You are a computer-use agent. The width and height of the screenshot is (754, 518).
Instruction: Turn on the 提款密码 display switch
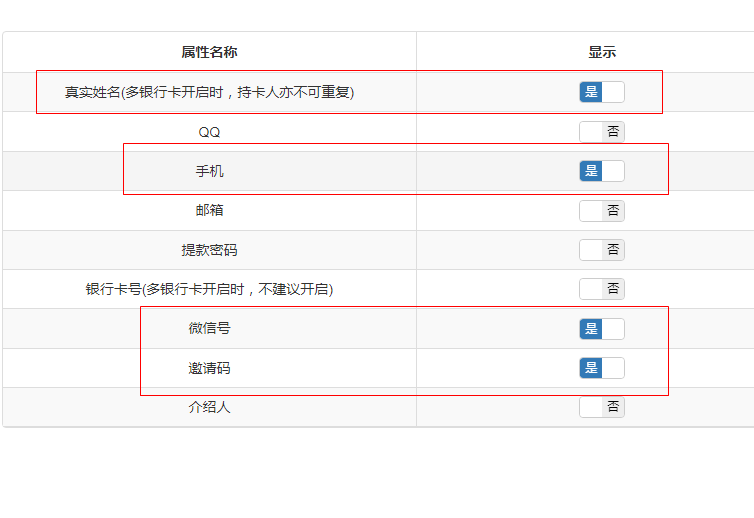(x=601, y=250)
